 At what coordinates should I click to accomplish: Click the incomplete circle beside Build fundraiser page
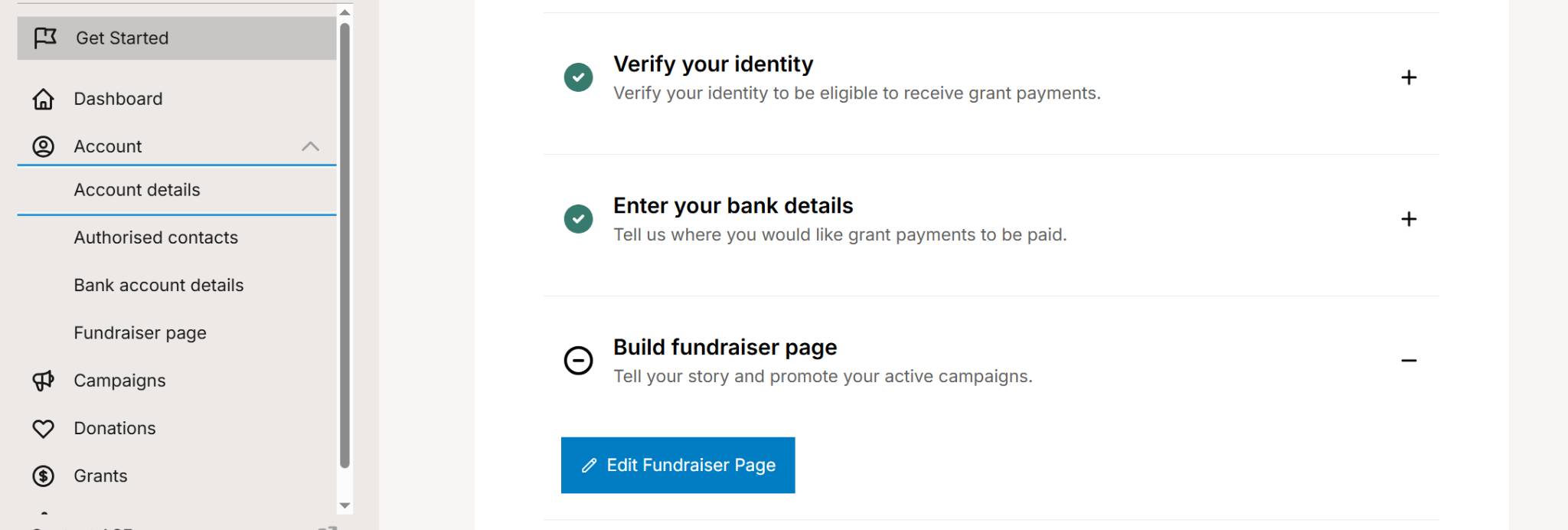(578, 361)
